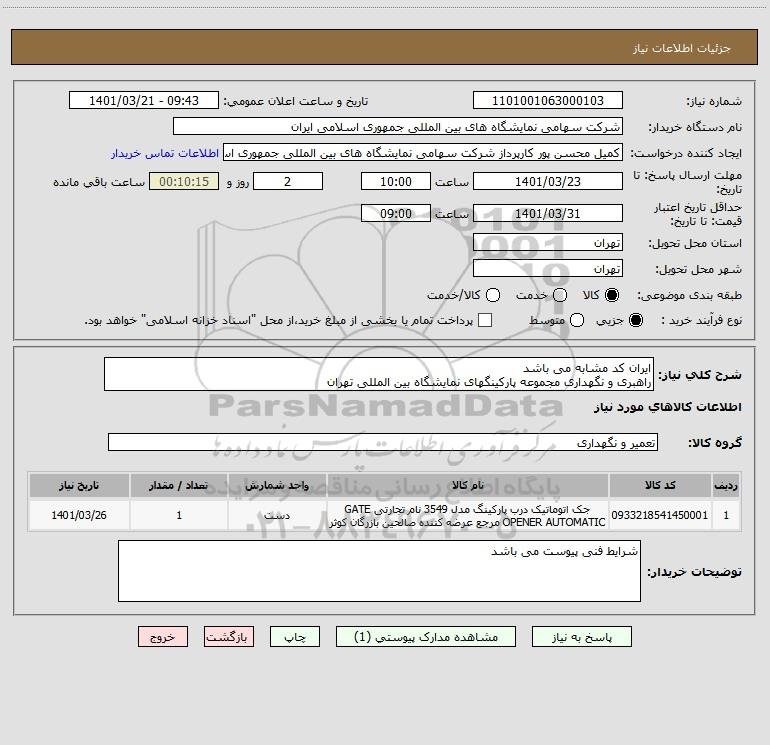Click the تاریخ نیاز column header
This screenshot has height=745, width=770.
(79, 486)
